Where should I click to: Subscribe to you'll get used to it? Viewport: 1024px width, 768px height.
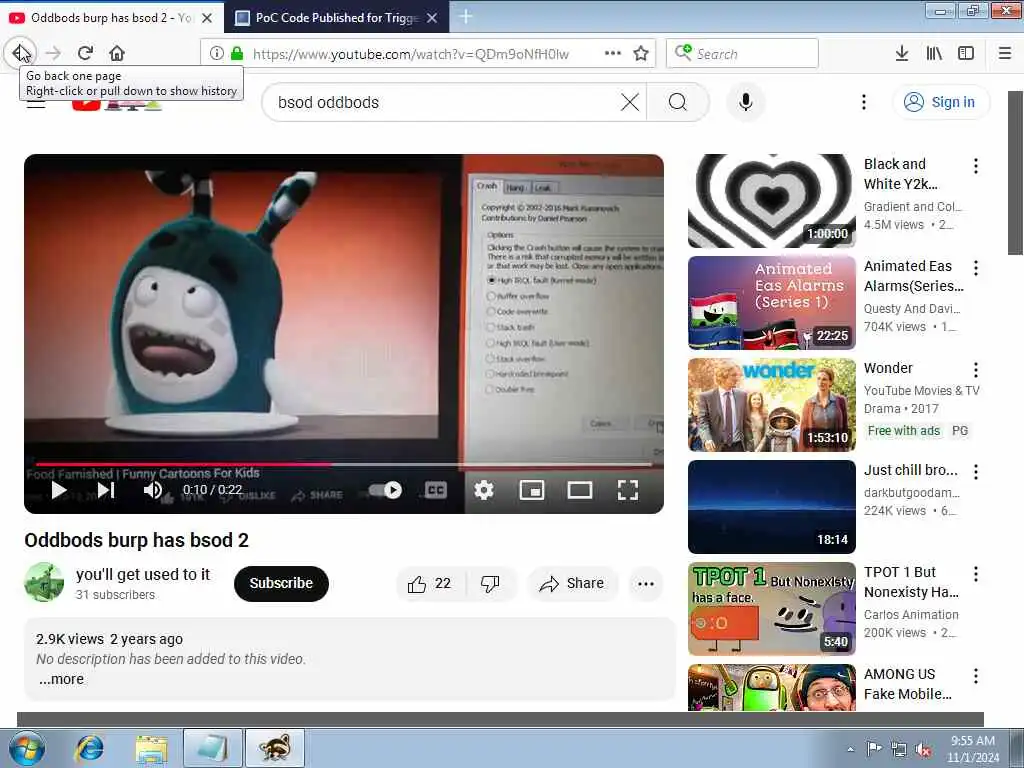281,583
